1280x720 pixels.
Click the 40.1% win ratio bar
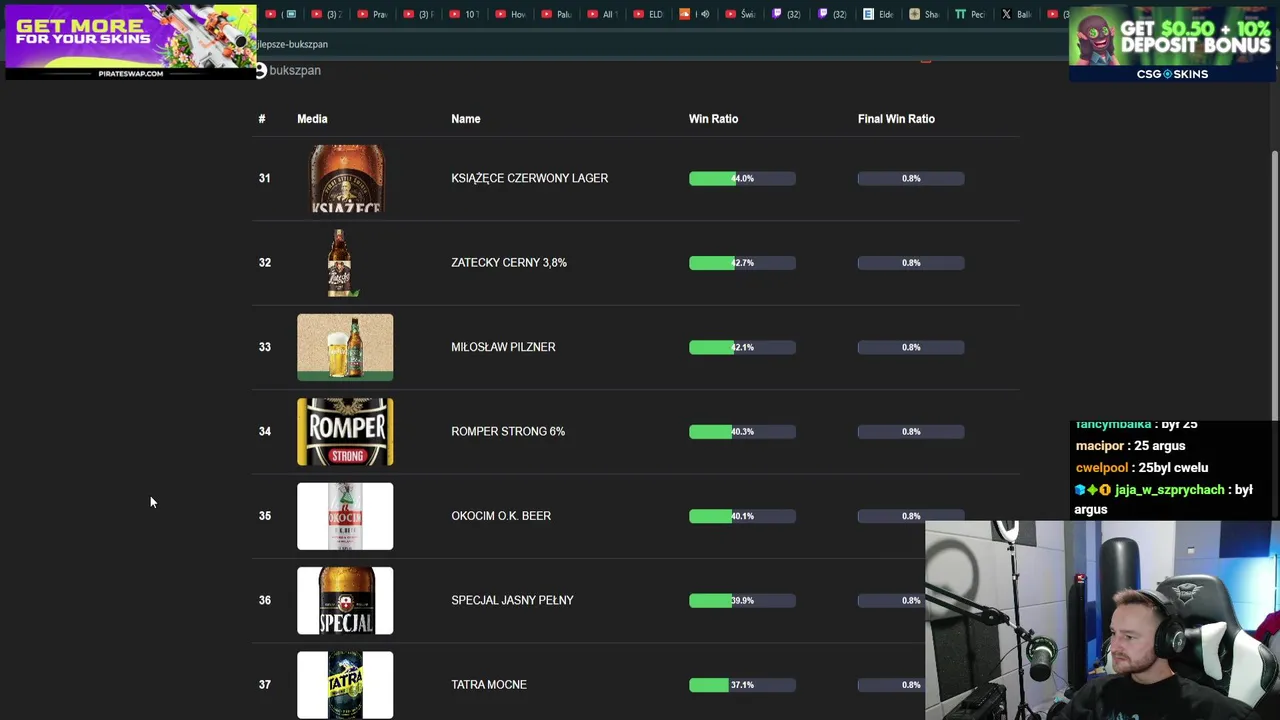point(742,516)
